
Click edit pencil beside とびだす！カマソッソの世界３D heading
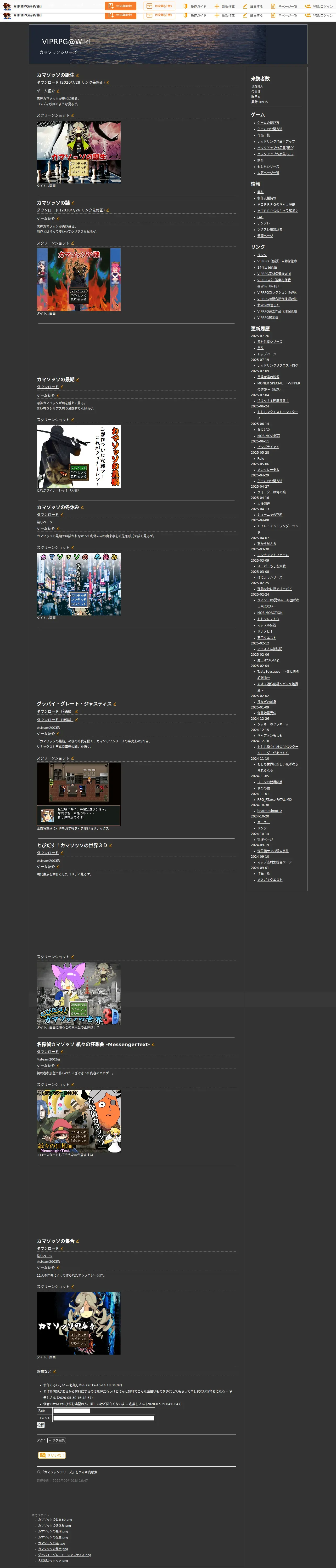(x=110, y=845)
